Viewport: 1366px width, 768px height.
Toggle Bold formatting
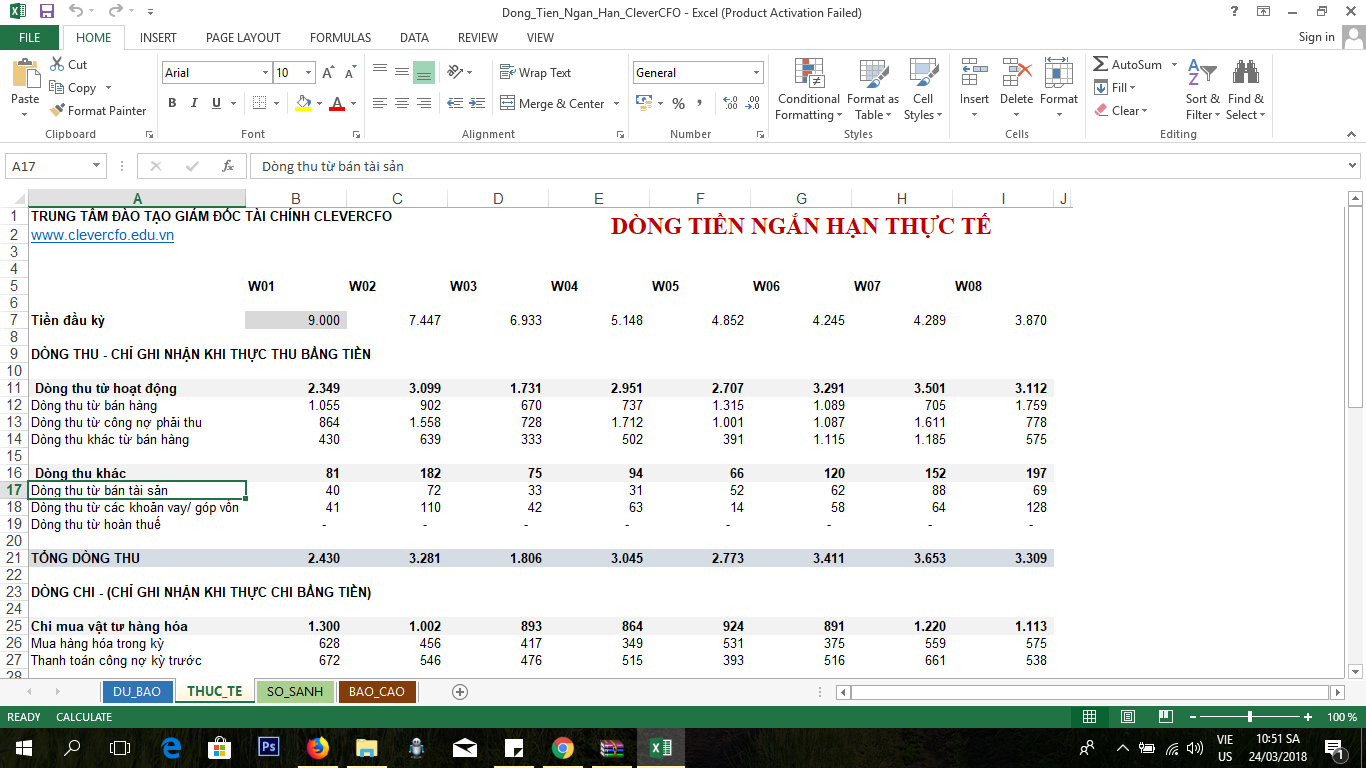172,103
